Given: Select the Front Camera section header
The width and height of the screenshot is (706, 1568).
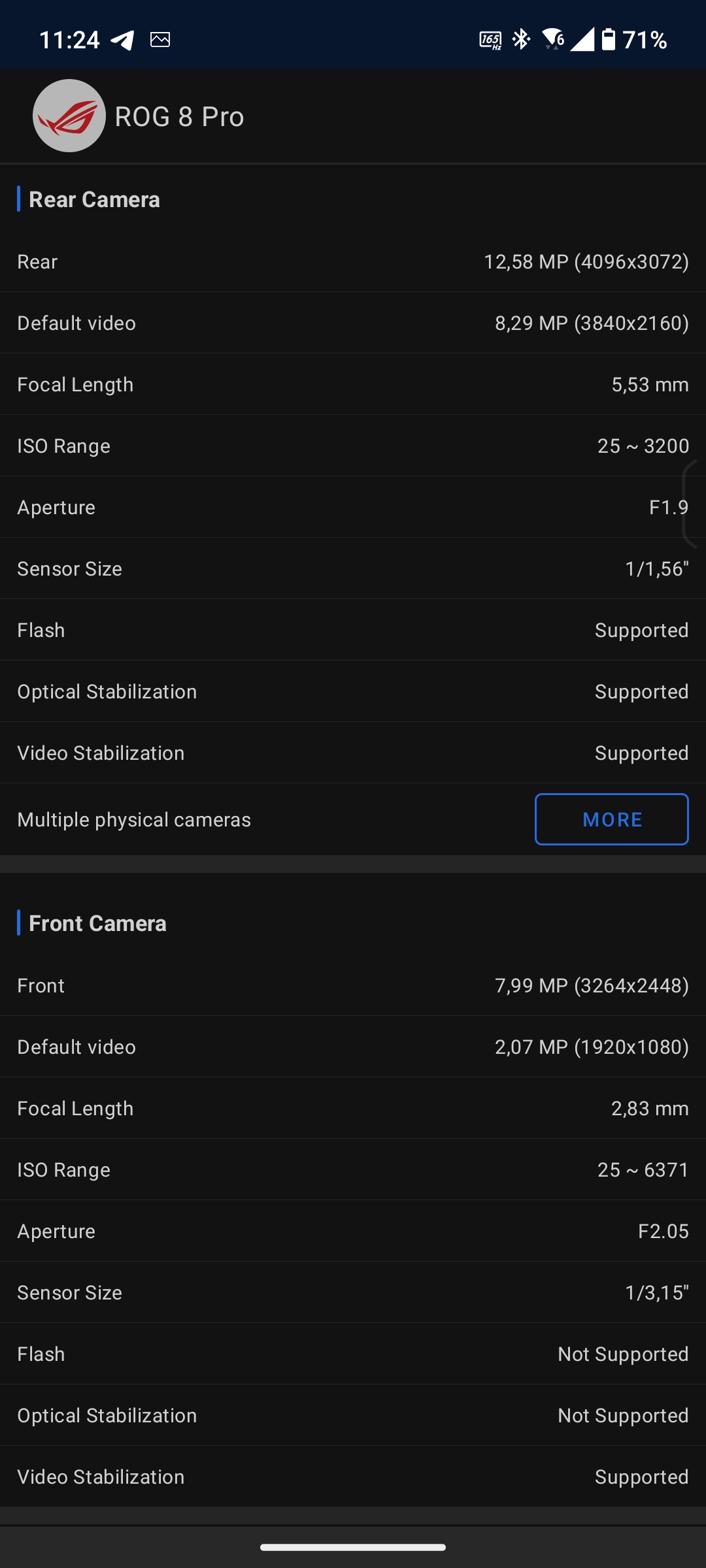Looking at the screenshot, I should 97,923.
